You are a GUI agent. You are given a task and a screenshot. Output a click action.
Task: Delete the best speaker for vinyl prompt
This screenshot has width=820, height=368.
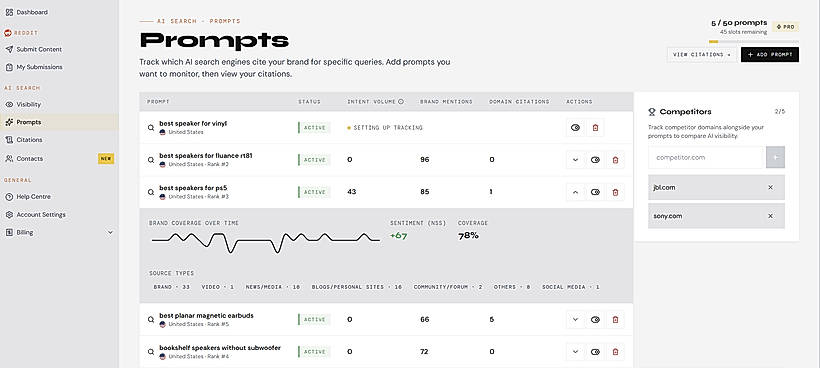[x=595, y=128]
